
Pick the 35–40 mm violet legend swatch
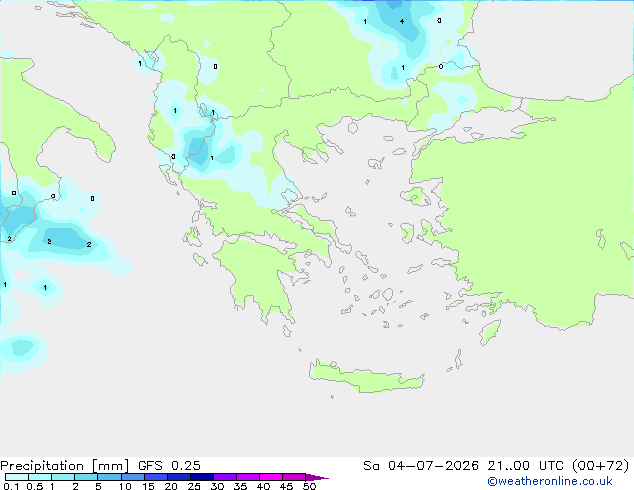click(247, 477)
